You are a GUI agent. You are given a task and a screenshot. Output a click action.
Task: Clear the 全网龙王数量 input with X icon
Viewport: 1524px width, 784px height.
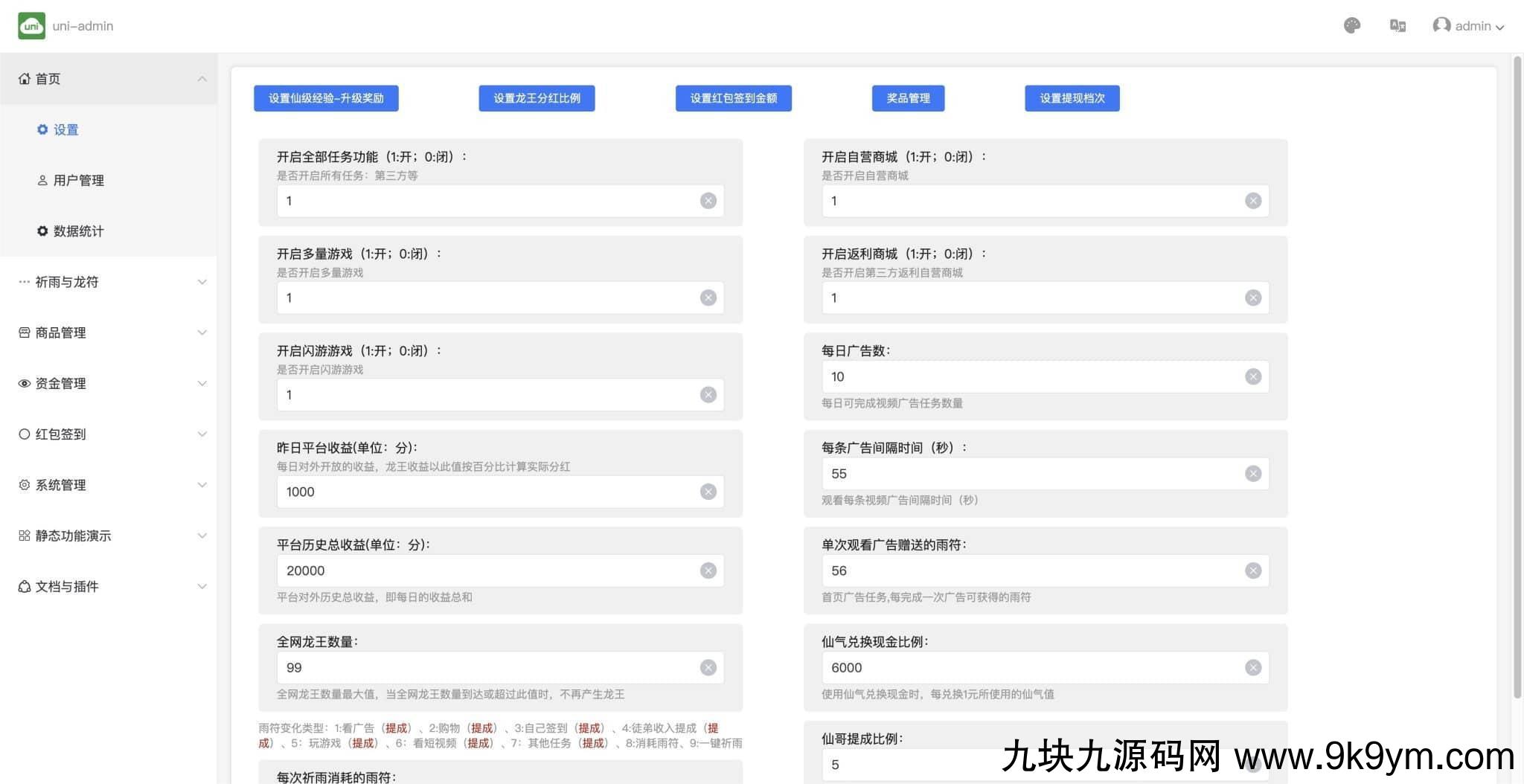(708, 668)
